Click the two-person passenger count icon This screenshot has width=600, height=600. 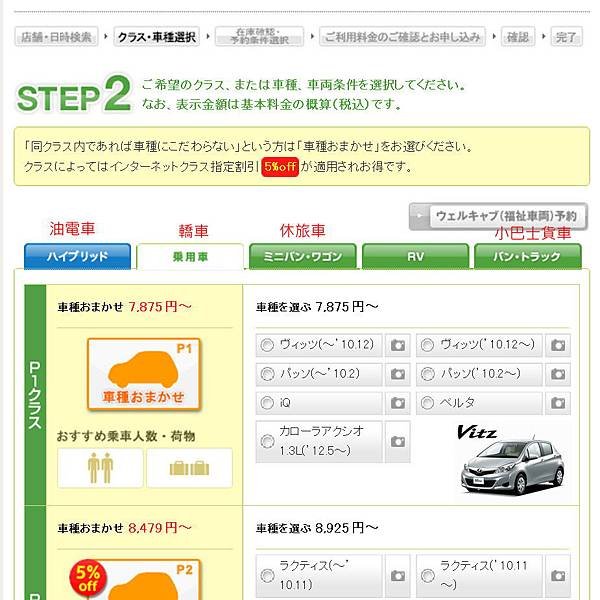pos(100,468)
